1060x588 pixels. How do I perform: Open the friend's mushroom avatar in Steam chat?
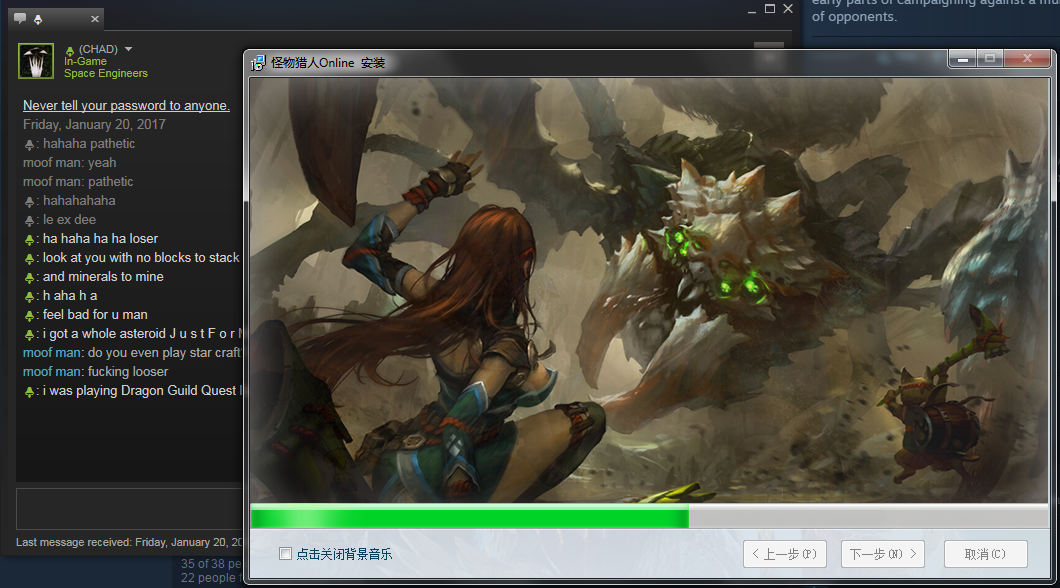36,61
